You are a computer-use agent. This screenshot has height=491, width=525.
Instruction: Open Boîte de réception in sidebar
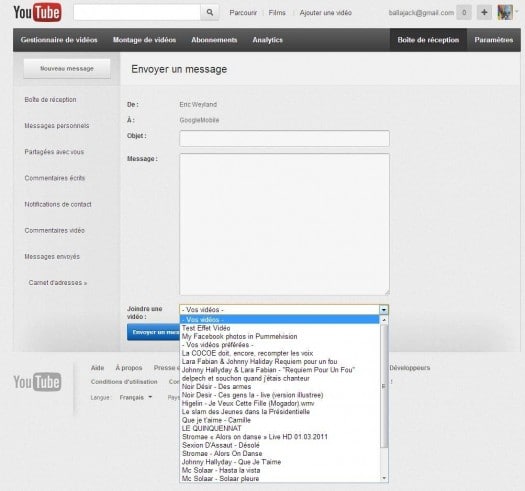[x=50, y=99]
